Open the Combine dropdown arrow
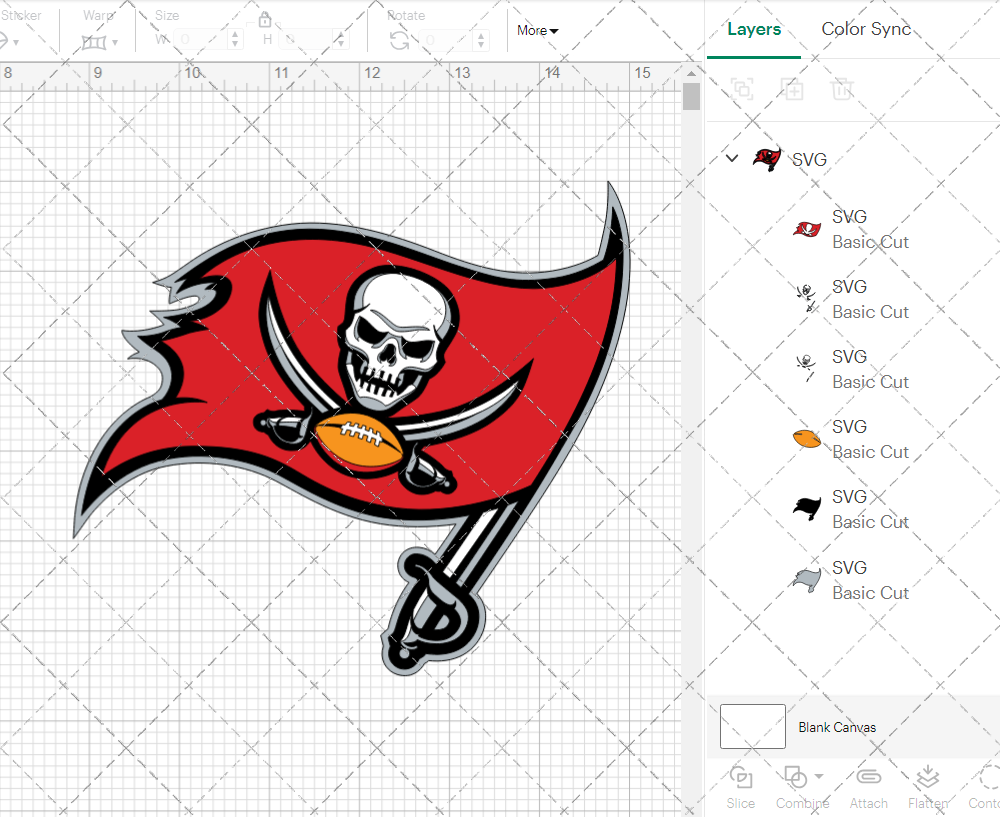1000x817 pixels. (819, 776)
